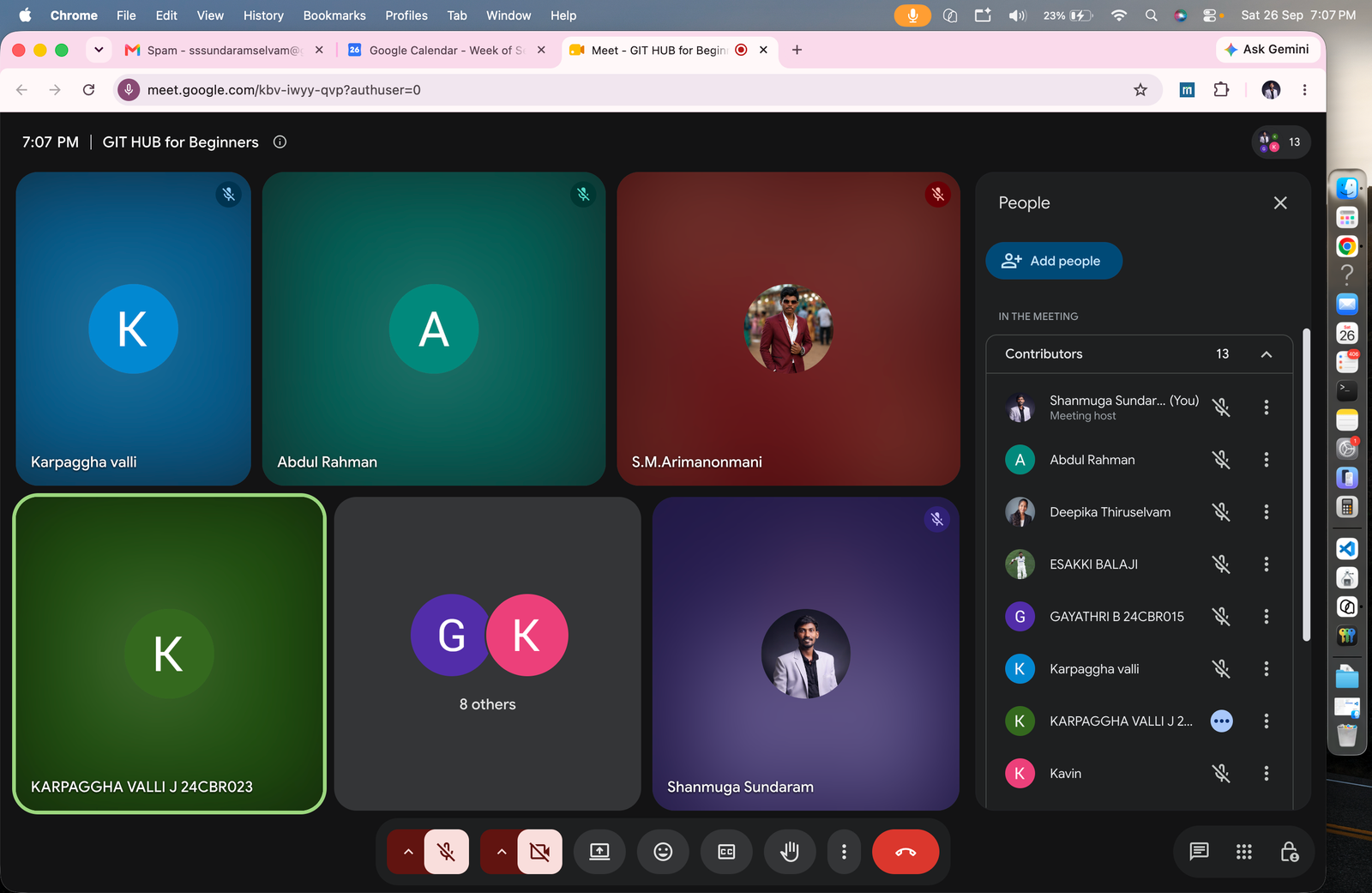The width and height of the screenshot is (1372, 893).
Task: Click the 8 others participant tile
Action: (x=488, y=654)
